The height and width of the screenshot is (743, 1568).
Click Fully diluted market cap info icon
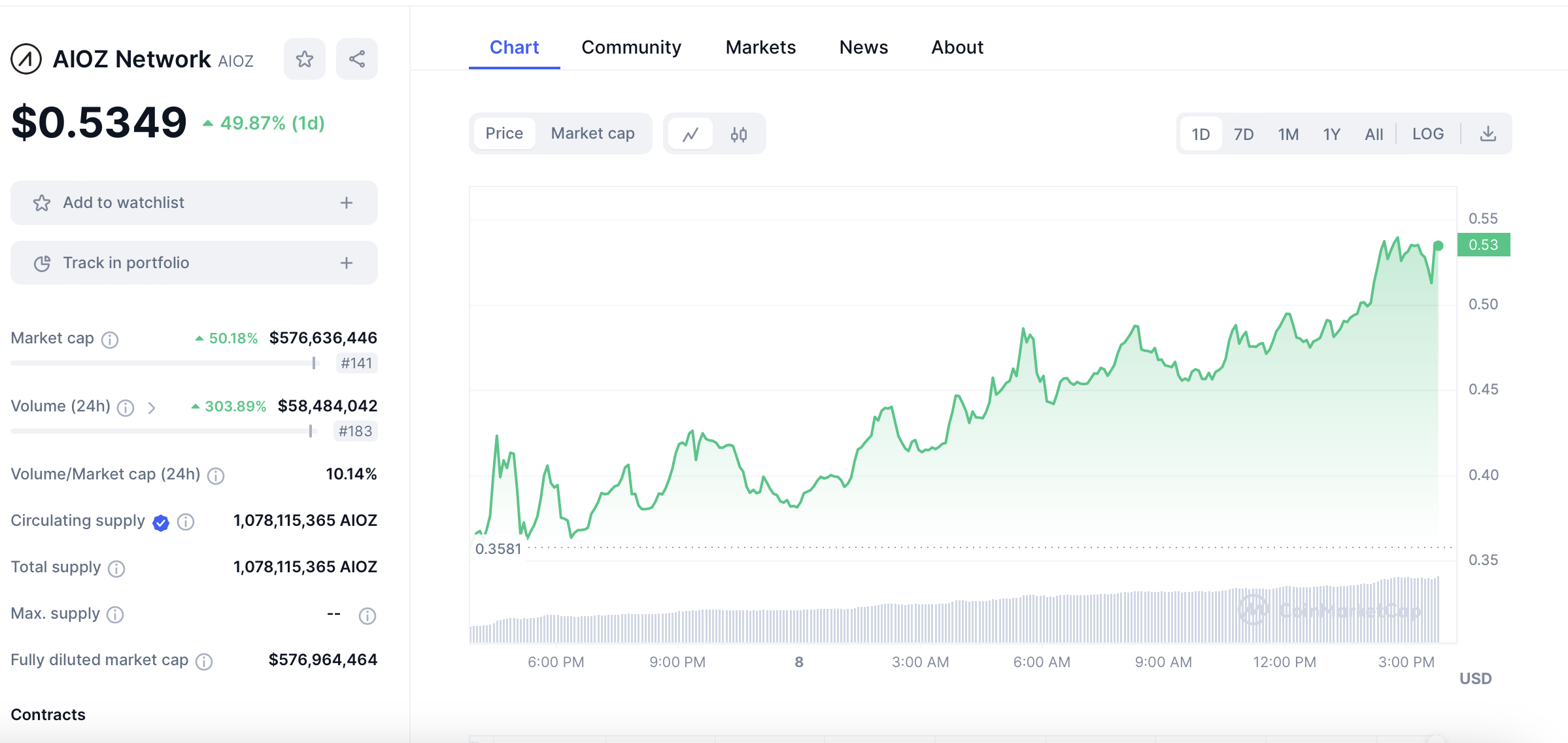pos(204,662)
